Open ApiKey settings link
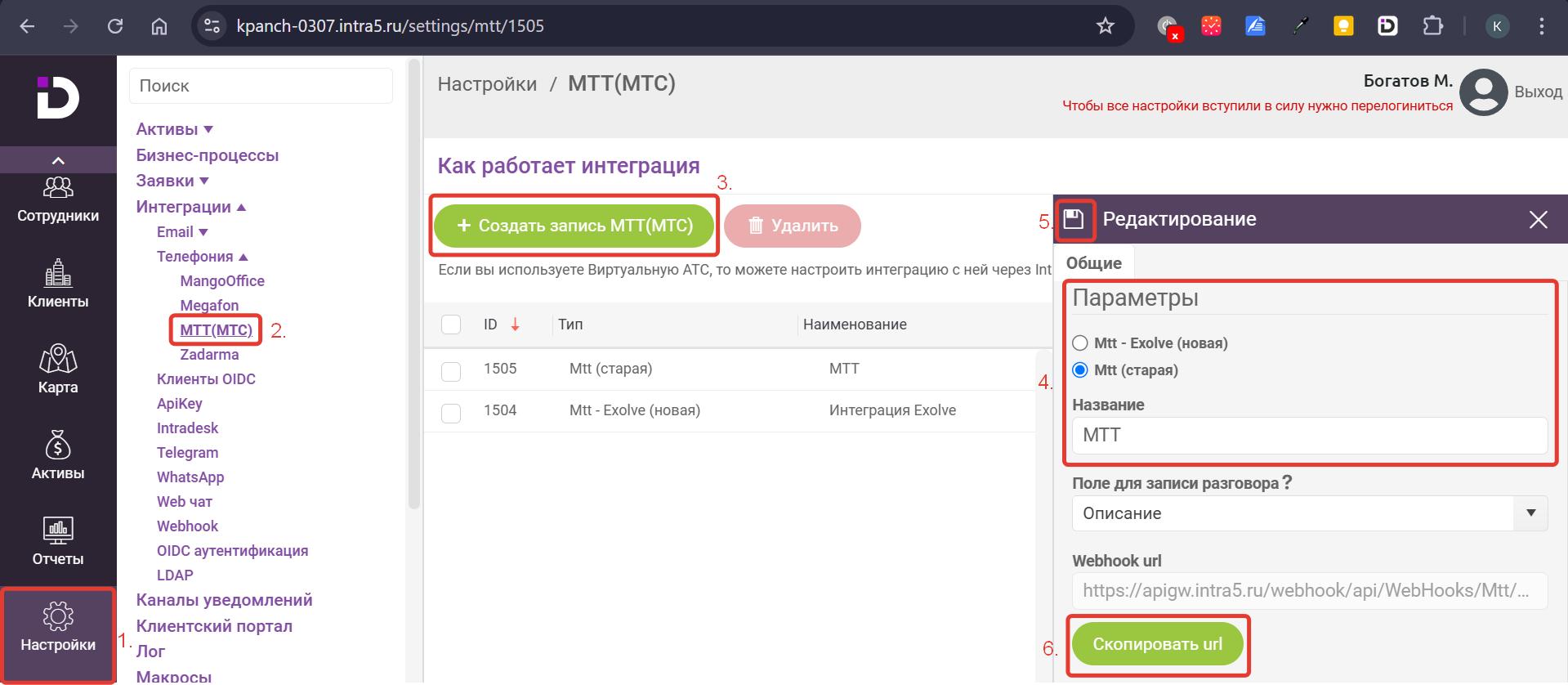 [x=180, y=404]
